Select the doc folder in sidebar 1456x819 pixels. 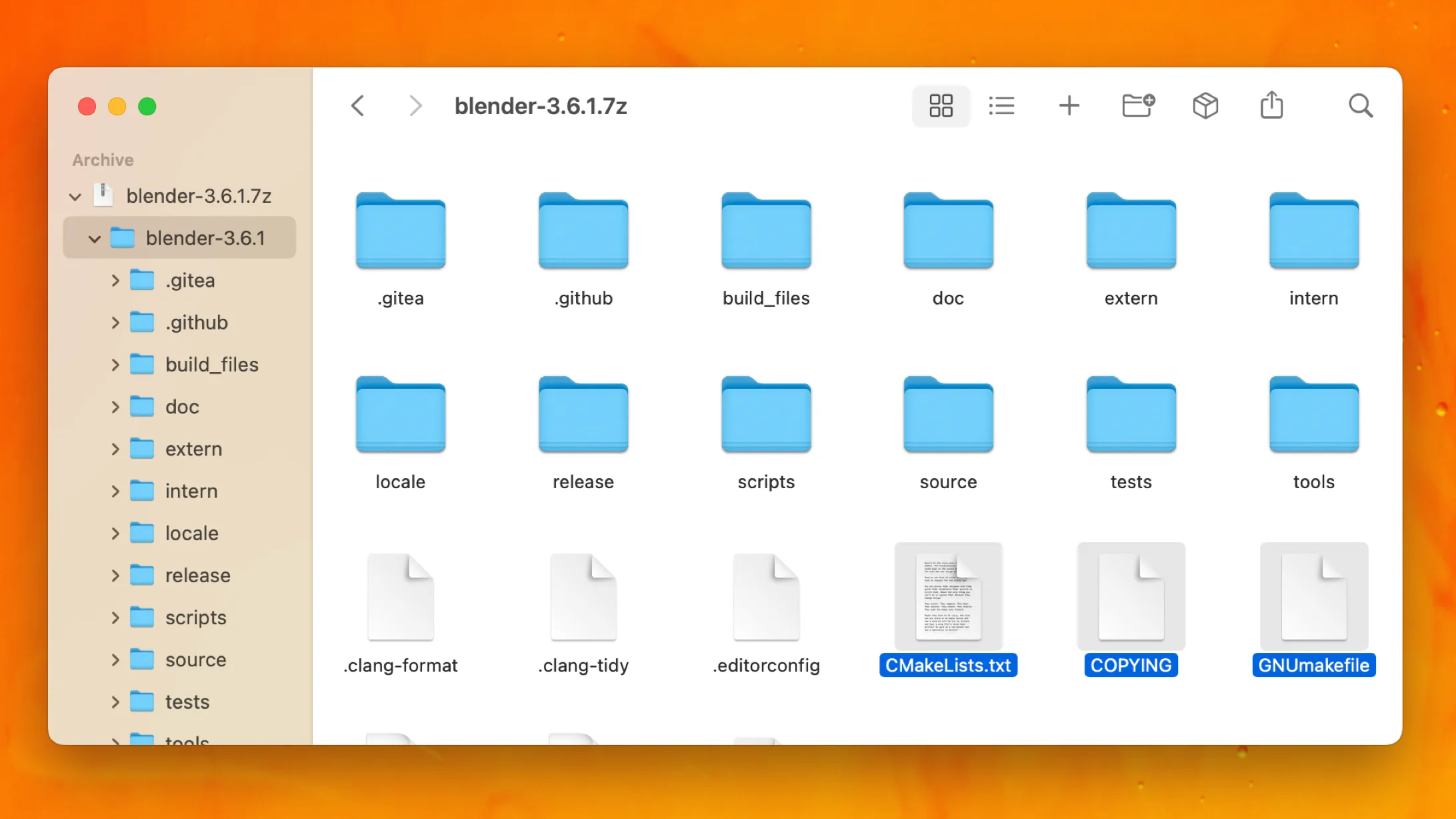tap(181, 406)
